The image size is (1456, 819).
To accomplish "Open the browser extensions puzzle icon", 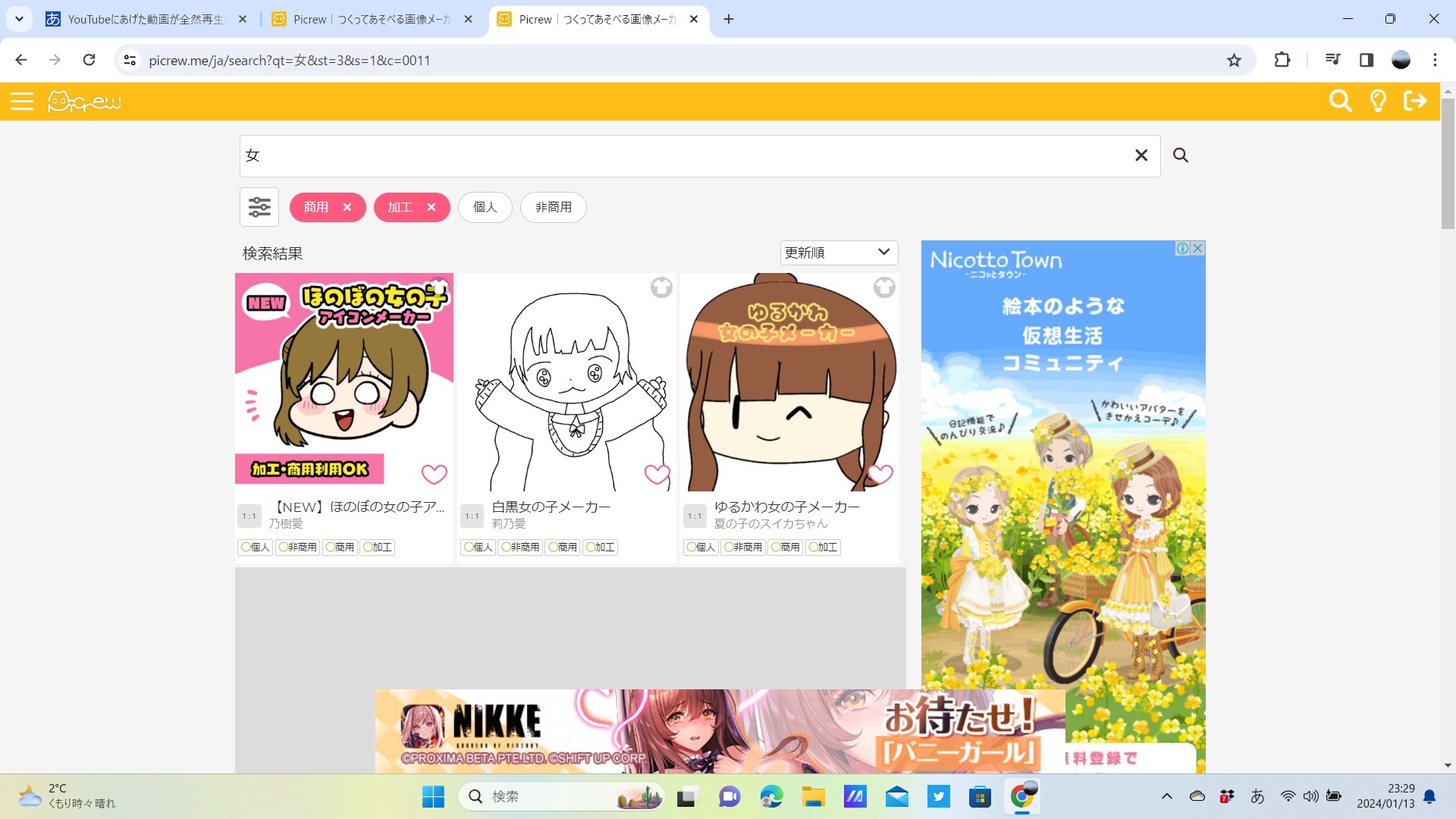I will 1282,60.
